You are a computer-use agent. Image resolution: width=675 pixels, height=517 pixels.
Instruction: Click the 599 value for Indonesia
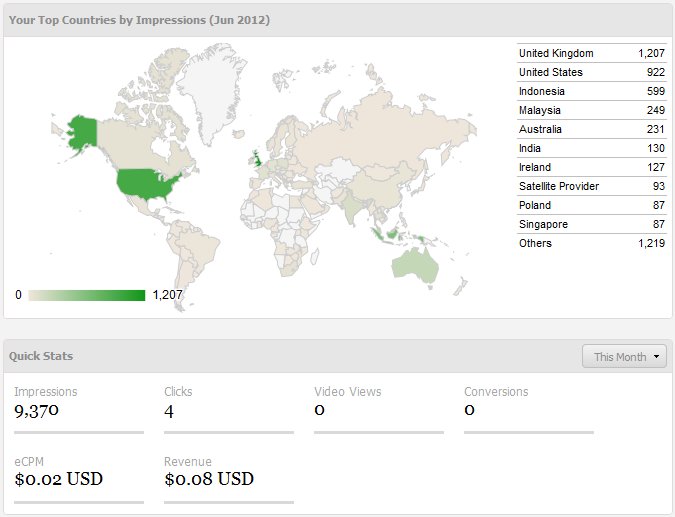656,91
